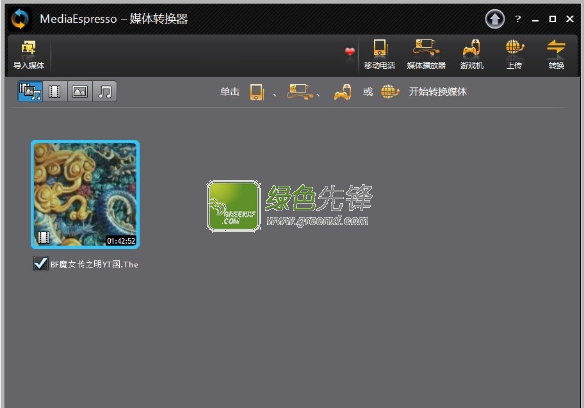The width and height of the screenshot is (584, 408).
Task: Open the Upload (上传) globe icon
Action: point(514,54)
